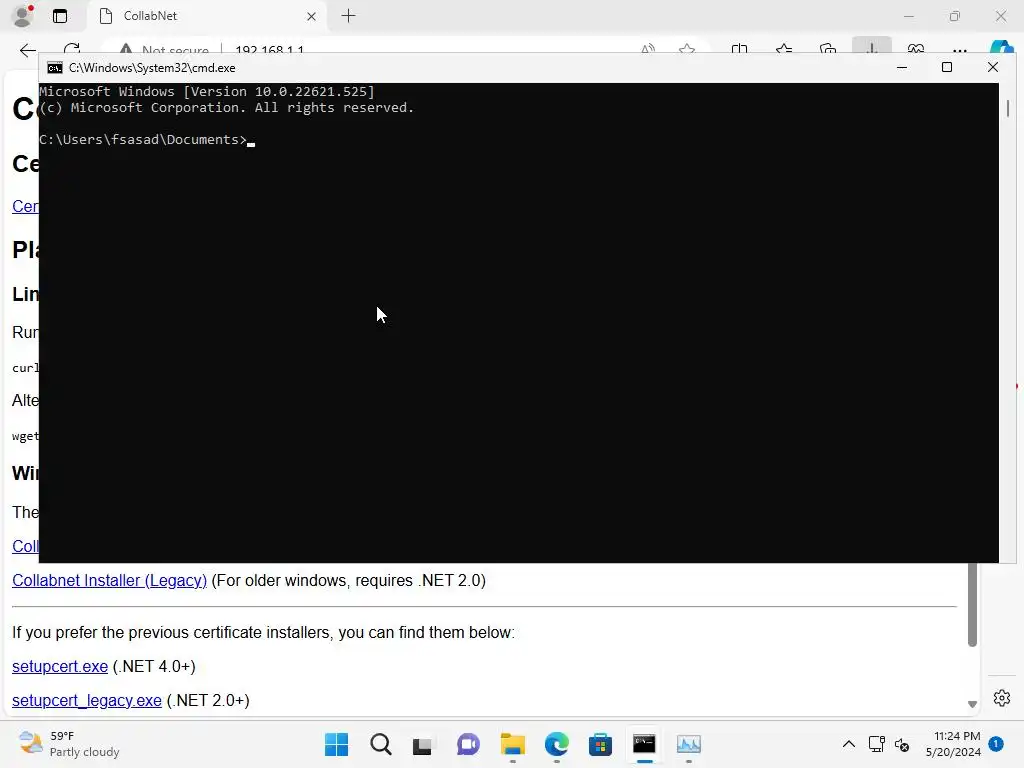Open Task View on taskbar
Image resolution: width=1024 pixels, height=768 pixels.
[x=423, y=744]
